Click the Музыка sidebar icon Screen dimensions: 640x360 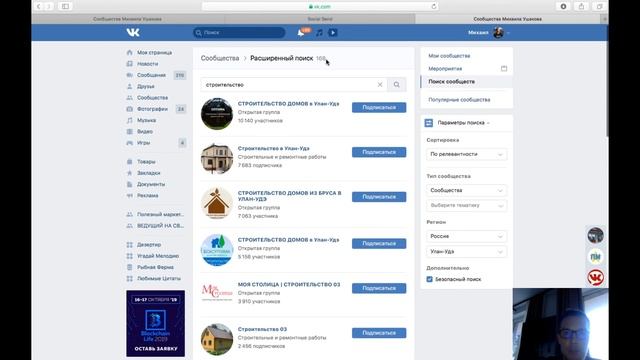(x=129, y=120)
